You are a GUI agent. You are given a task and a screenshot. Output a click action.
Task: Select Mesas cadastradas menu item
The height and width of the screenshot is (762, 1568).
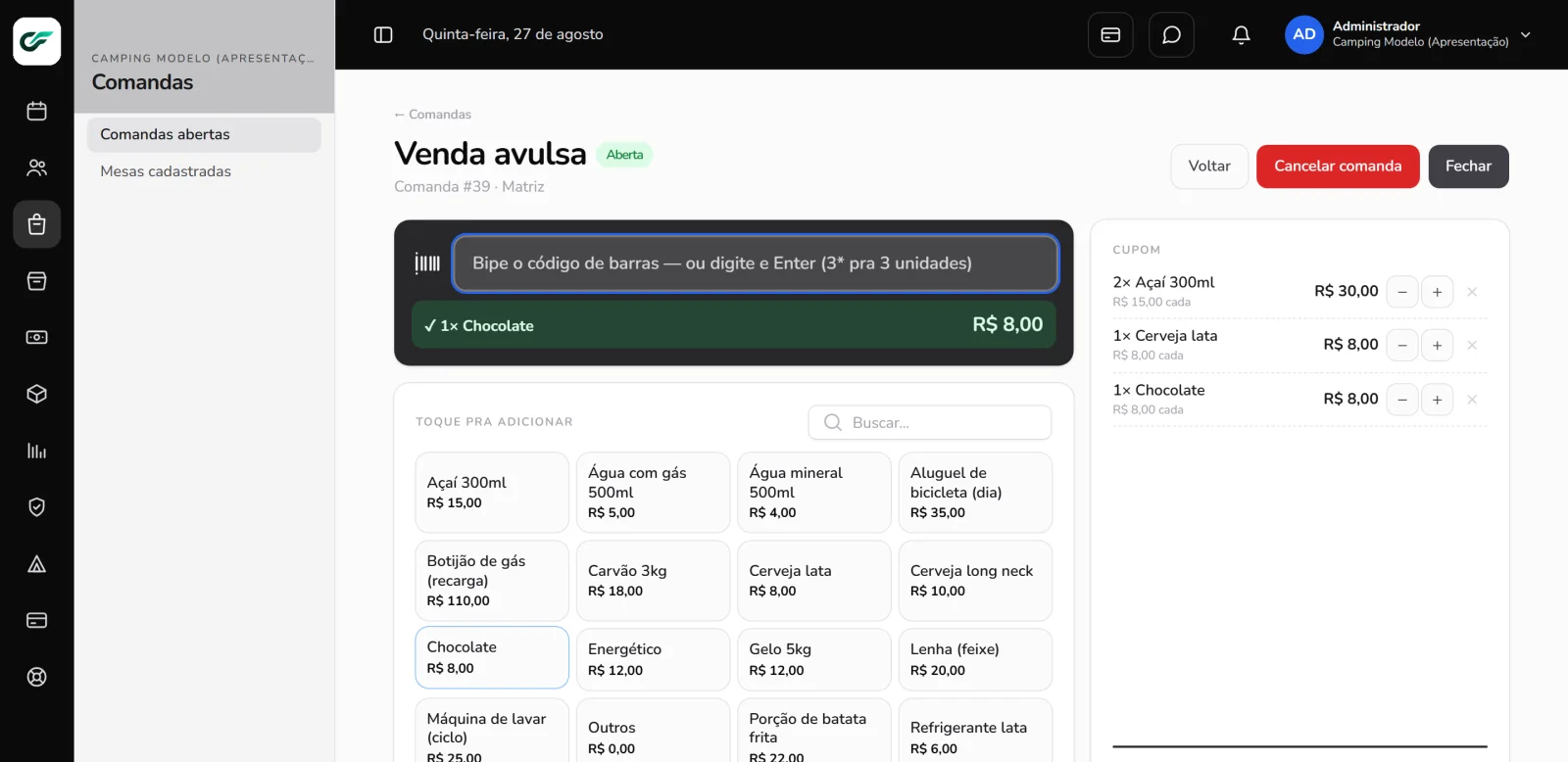click(204, 171)
